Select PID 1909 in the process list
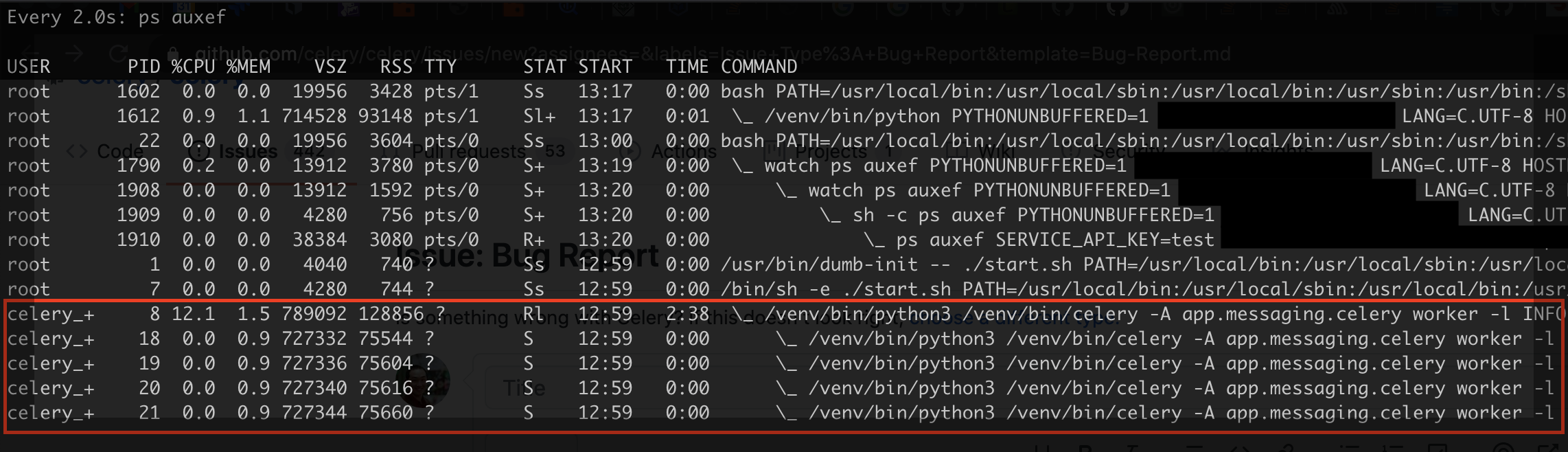The height and width of the screenshot is (452, 1568). [x=138, y=215]
